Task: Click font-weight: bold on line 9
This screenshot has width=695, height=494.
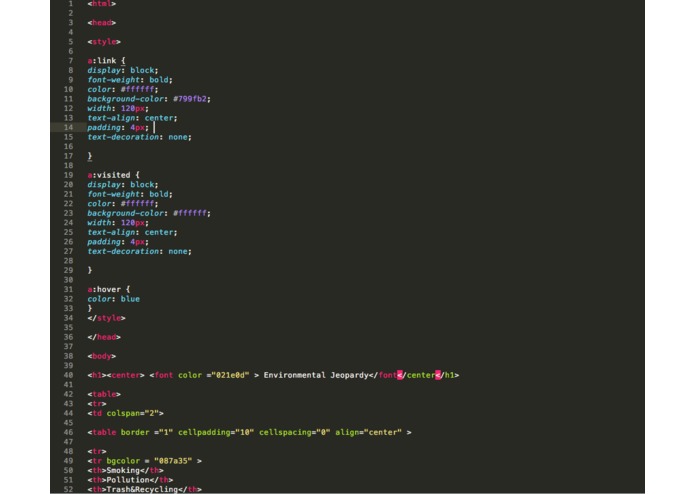Action: pyautogui.click(x=130, y=80)
